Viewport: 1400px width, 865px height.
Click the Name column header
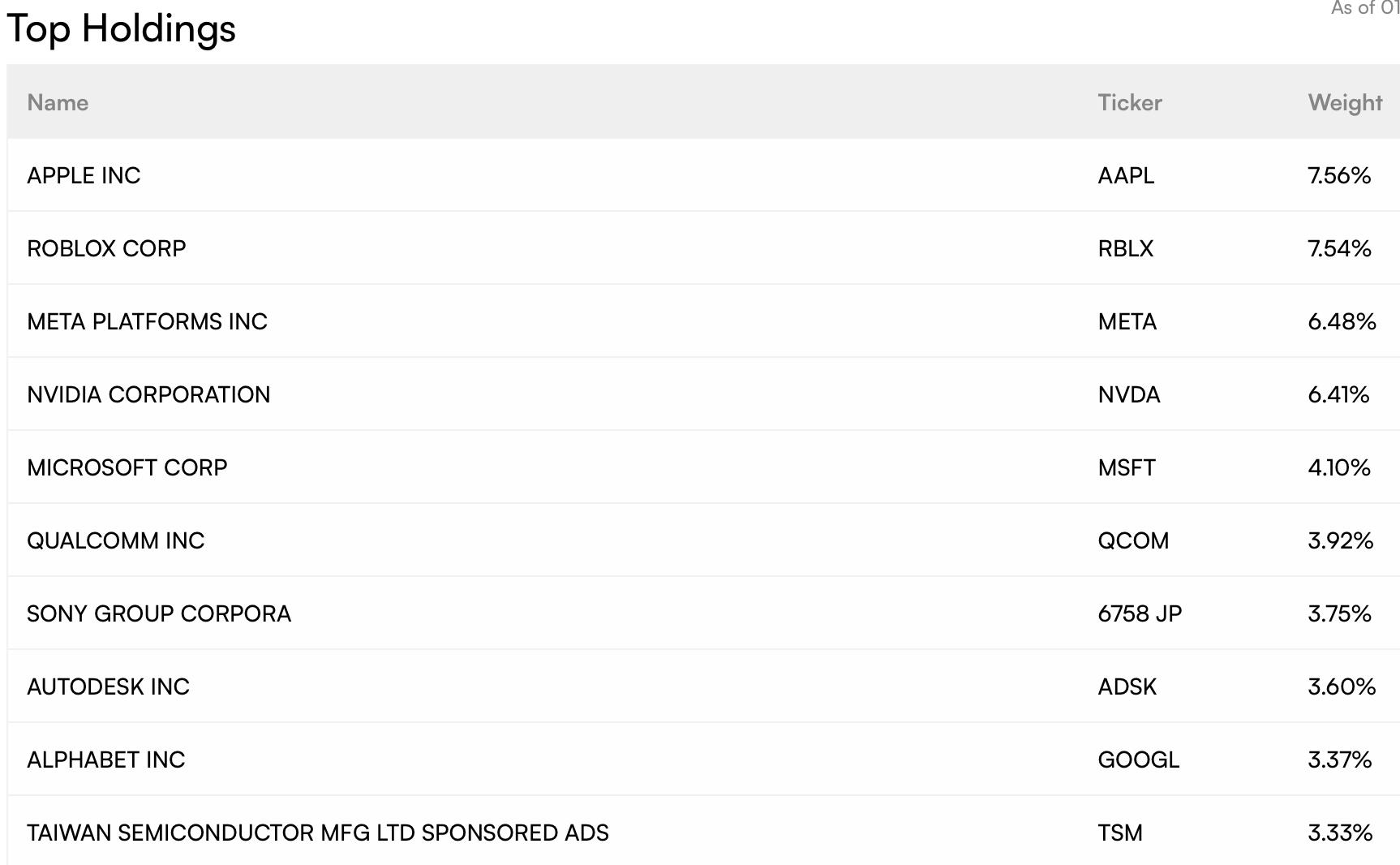click(x=58, y=102)
